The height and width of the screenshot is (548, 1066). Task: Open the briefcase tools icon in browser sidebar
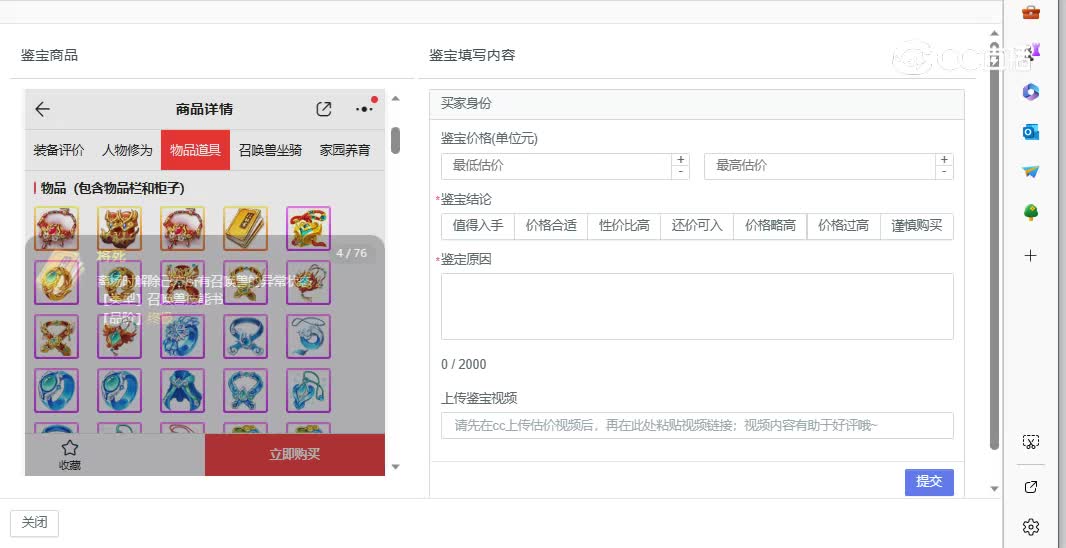pos(1031,12)
